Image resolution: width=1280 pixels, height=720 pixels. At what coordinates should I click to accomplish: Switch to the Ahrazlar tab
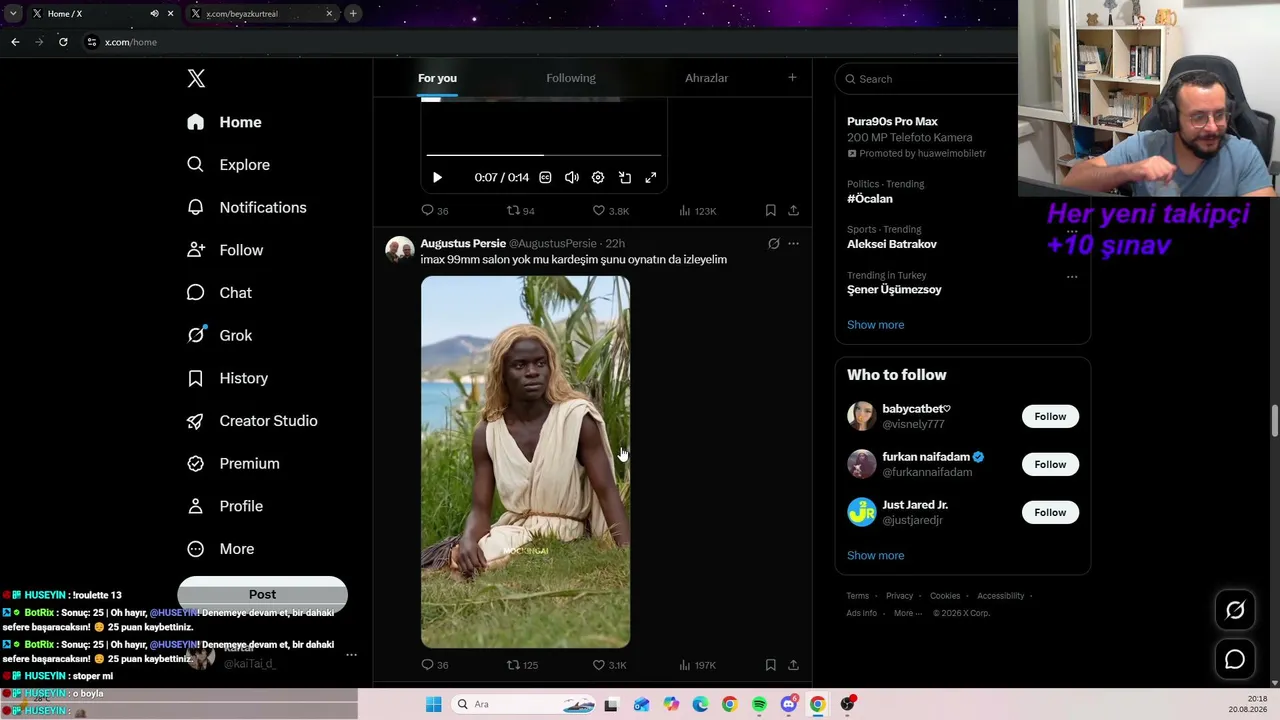(706, 78)
